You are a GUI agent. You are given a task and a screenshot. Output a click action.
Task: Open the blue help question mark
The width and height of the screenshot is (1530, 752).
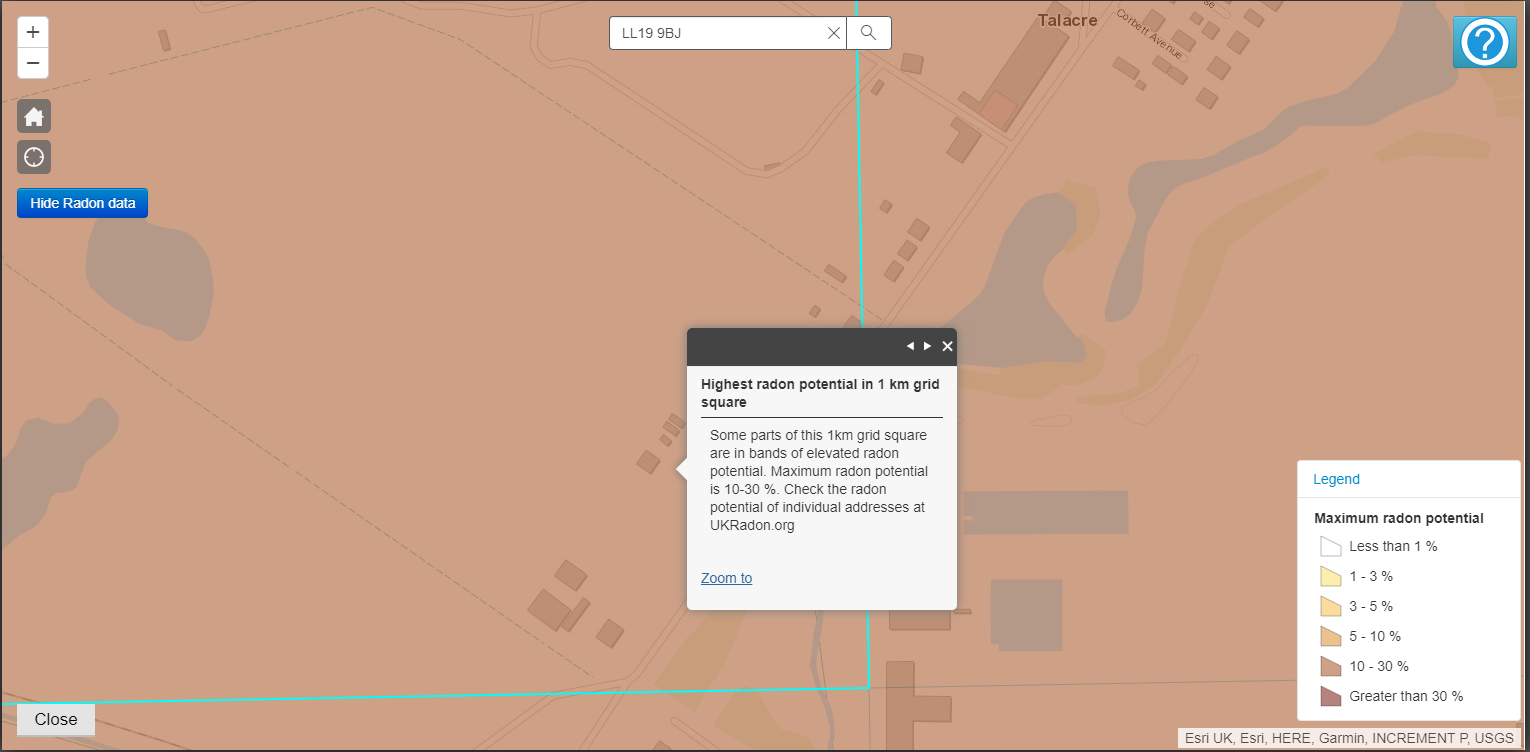pos(1484,43)
